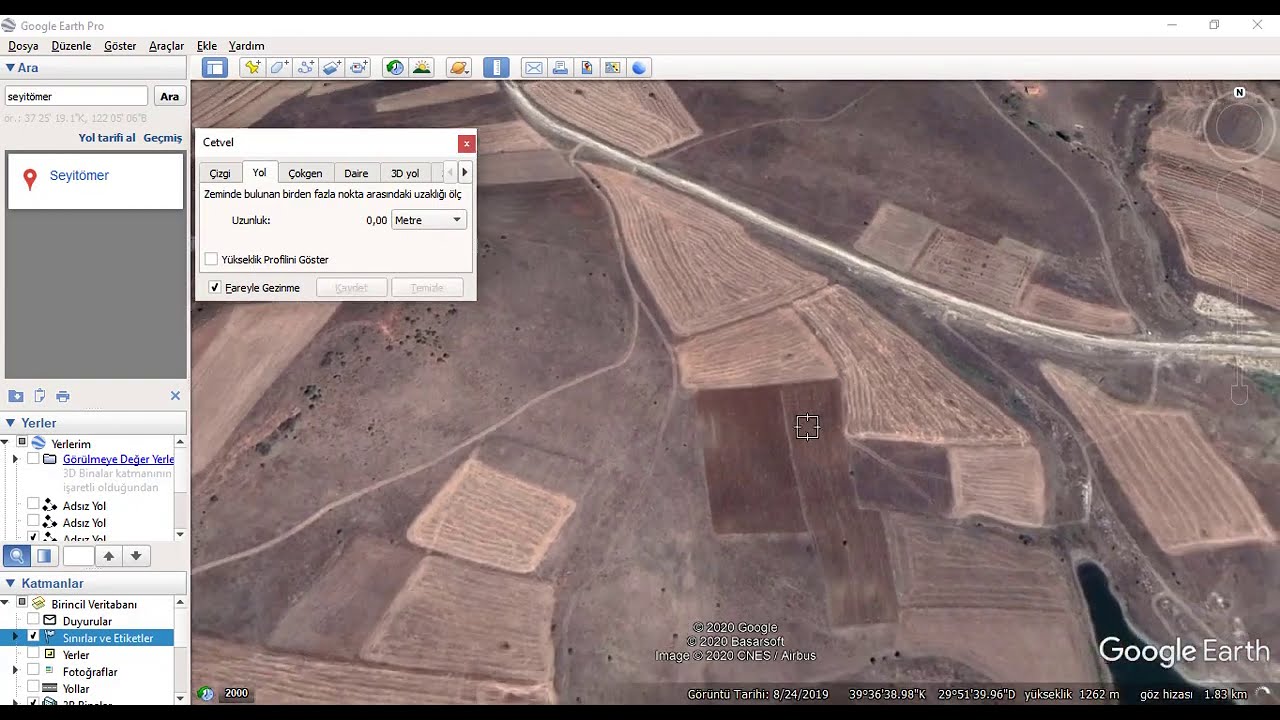Copy search results with the clipboard icon
1280x720 pixels.
pyautogui.click(x=40, y=396)
